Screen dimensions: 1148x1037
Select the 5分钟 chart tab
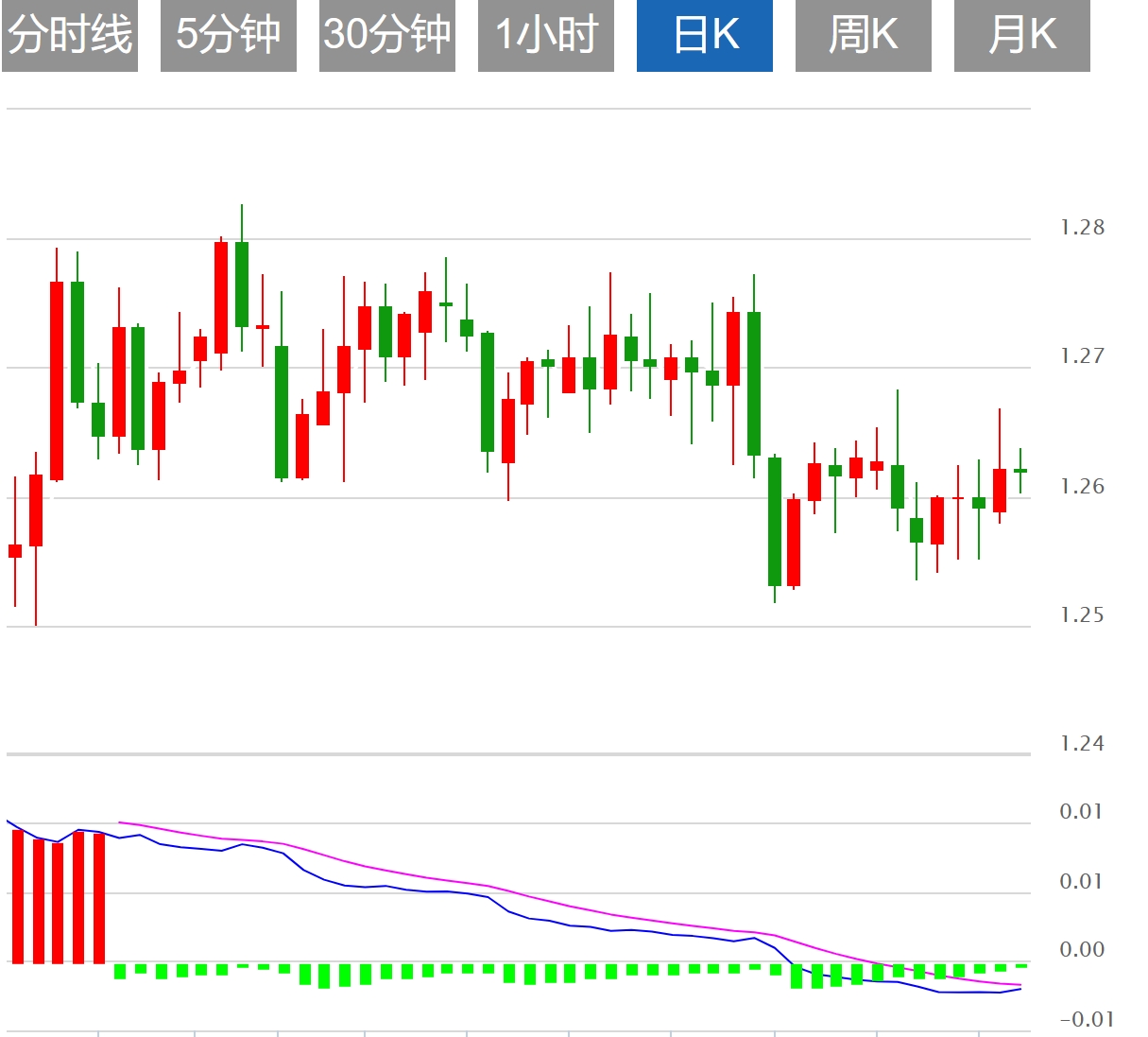coord(229,36)
